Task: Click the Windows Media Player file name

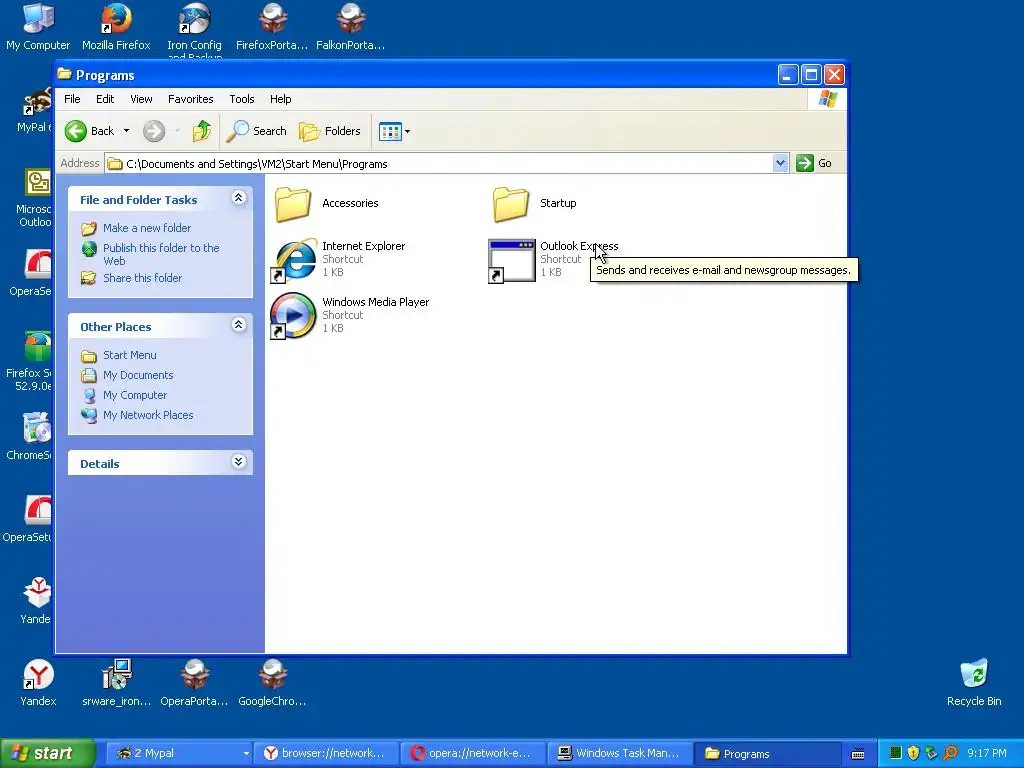Action: pos(376,302)
